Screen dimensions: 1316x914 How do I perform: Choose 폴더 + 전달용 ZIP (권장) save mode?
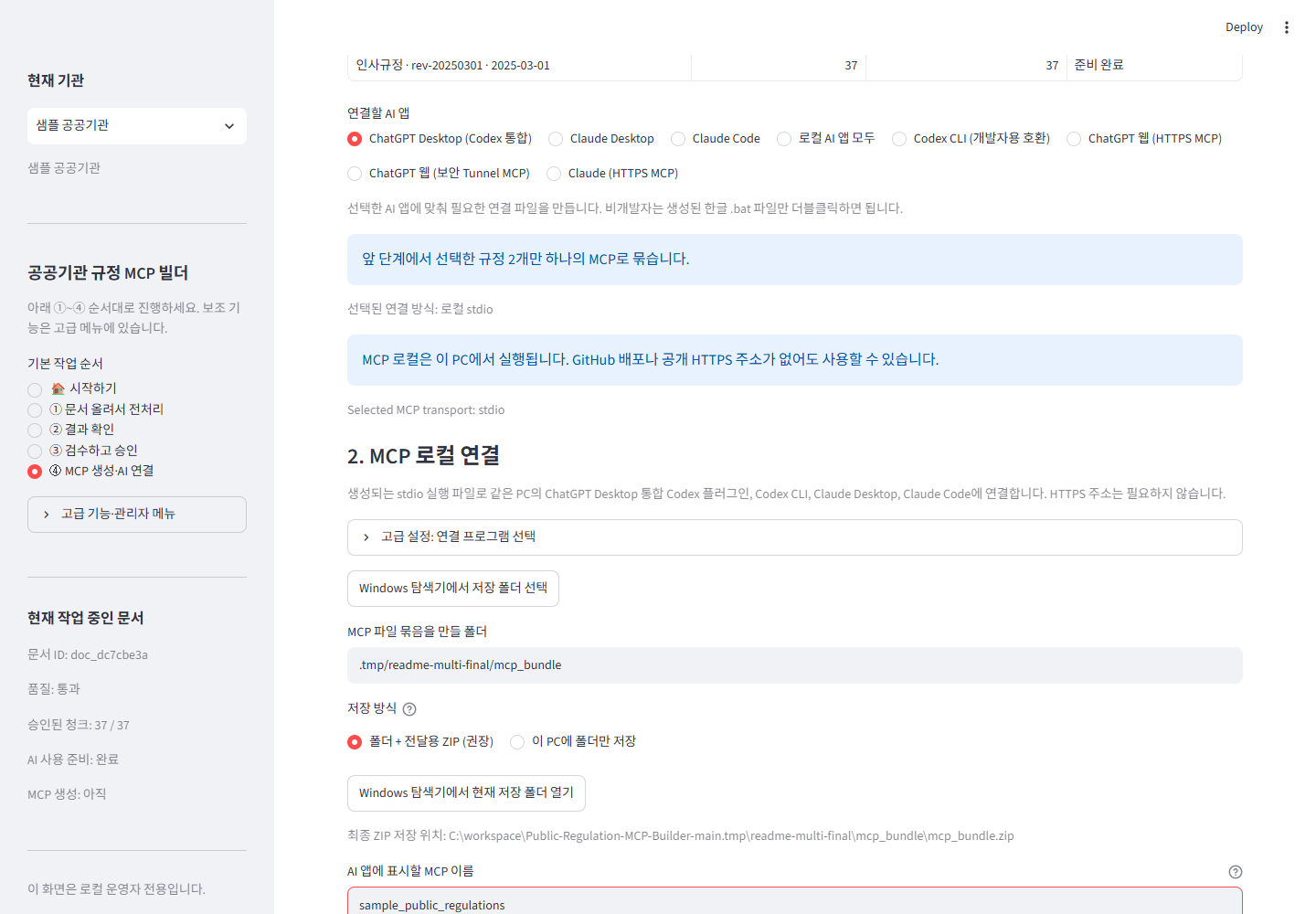point(420,742)
